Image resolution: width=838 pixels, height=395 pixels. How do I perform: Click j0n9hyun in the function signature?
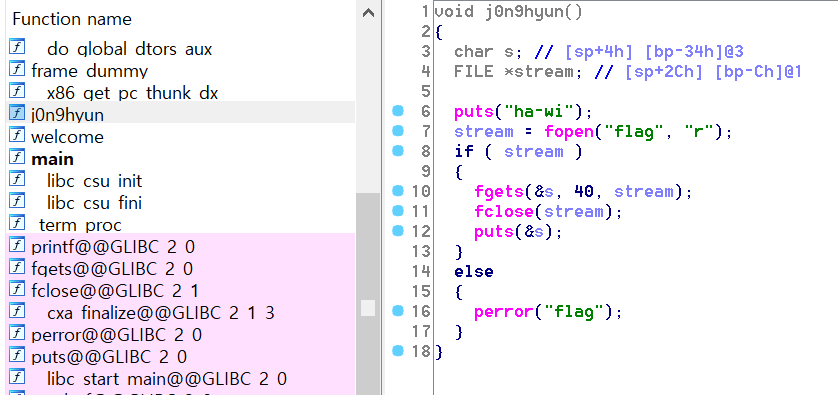(524, 12)
